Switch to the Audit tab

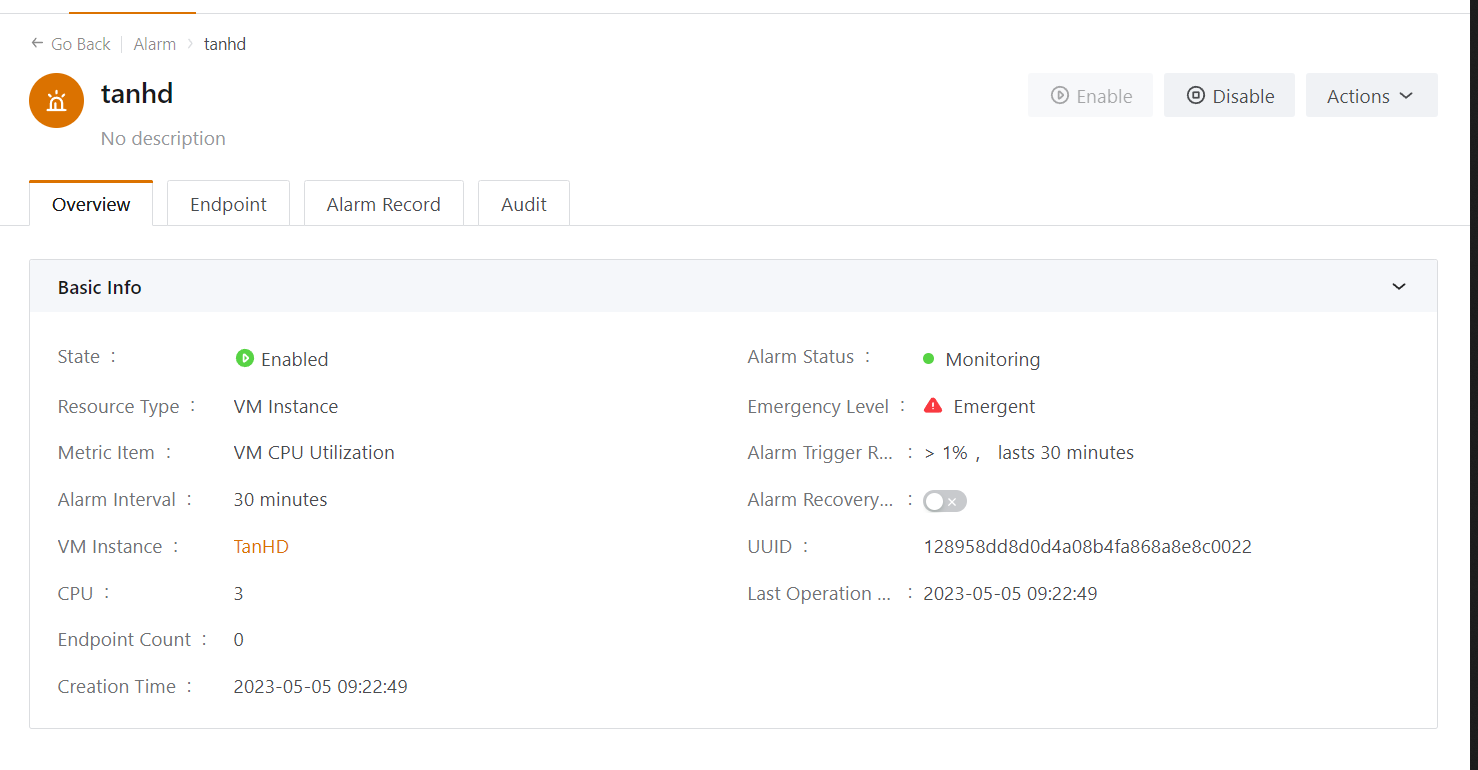coord(523,204)
